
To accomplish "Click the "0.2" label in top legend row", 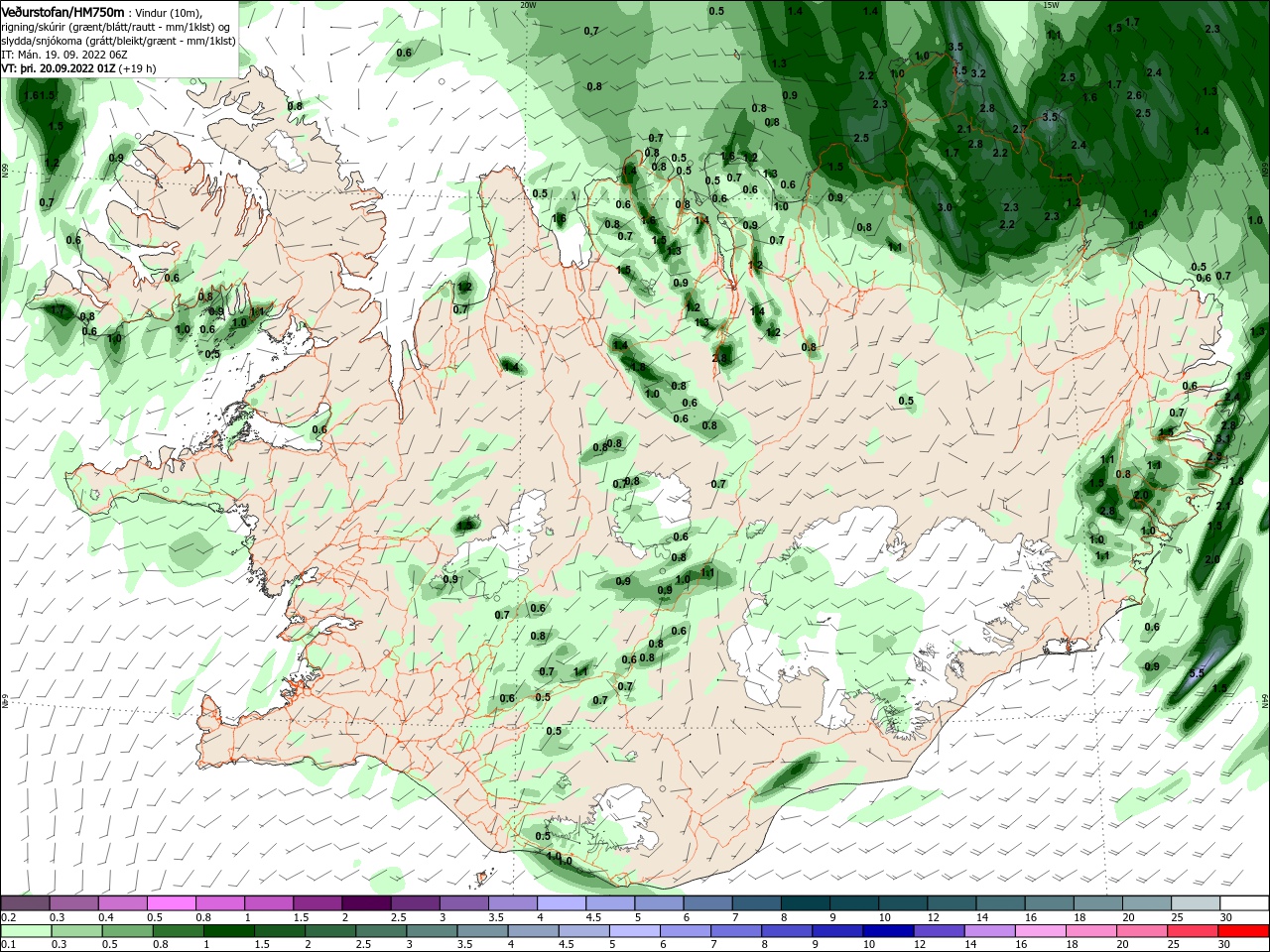I will (x=8, y=917).
